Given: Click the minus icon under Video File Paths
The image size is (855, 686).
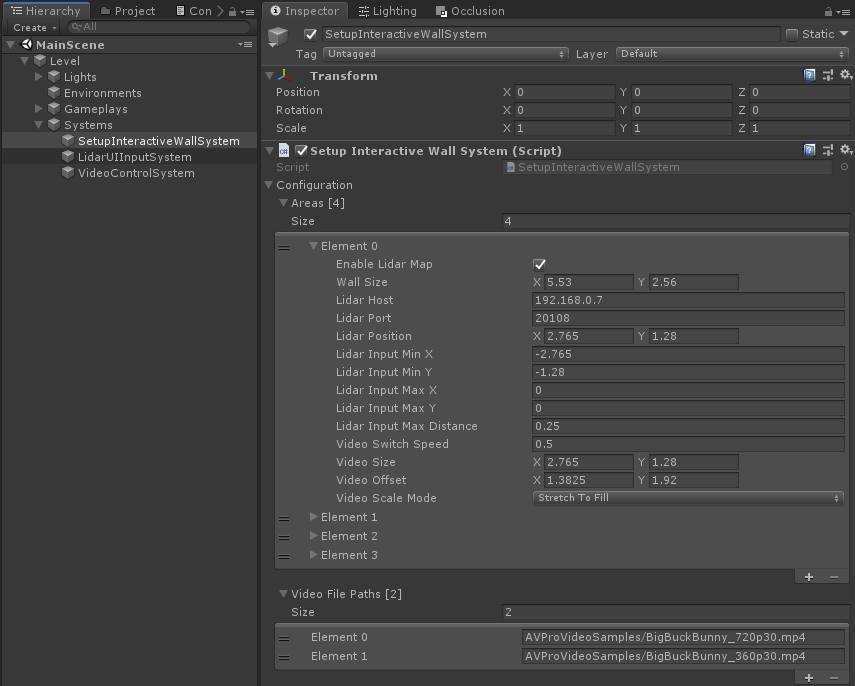Looking at the screenshot, I should 834,677.
